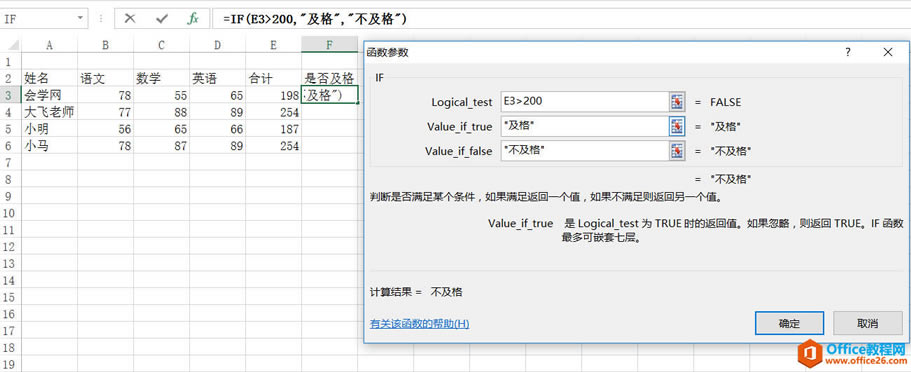The height and width of the screenshot is (372, 911).
Task: Click 大飞老师's 语文 score 77
Action: click(x=105, y=112)
